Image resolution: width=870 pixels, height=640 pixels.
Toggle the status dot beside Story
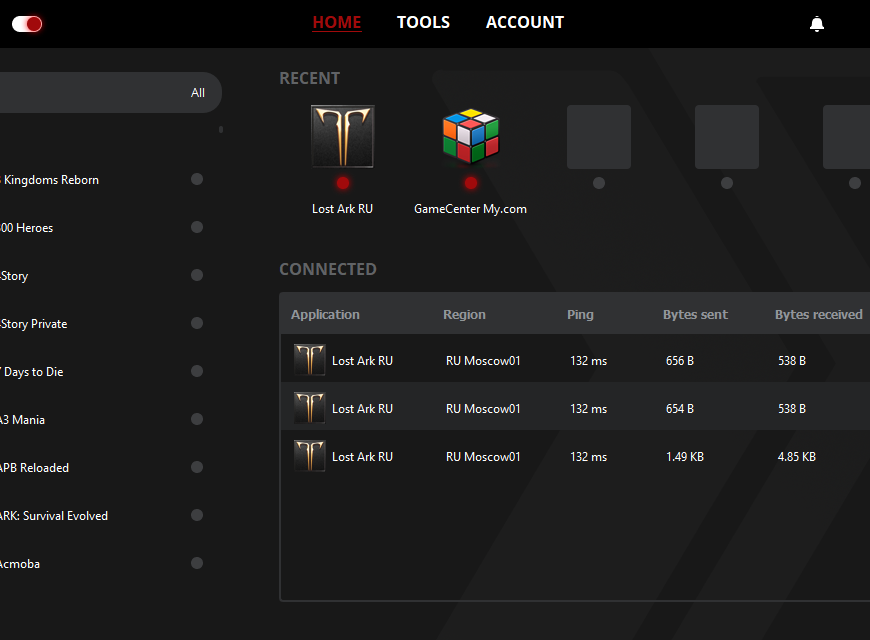(197, 275)
